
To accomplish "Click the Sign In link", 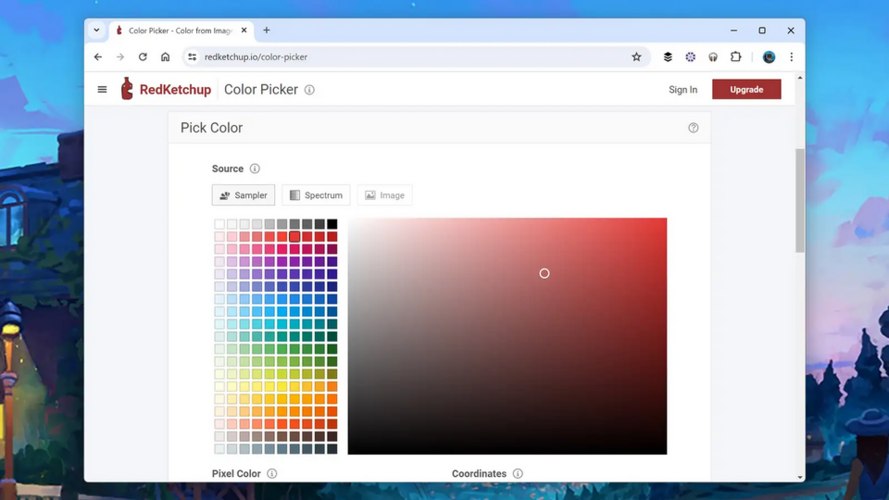I will pyautogui.click(x=683, y=90).
